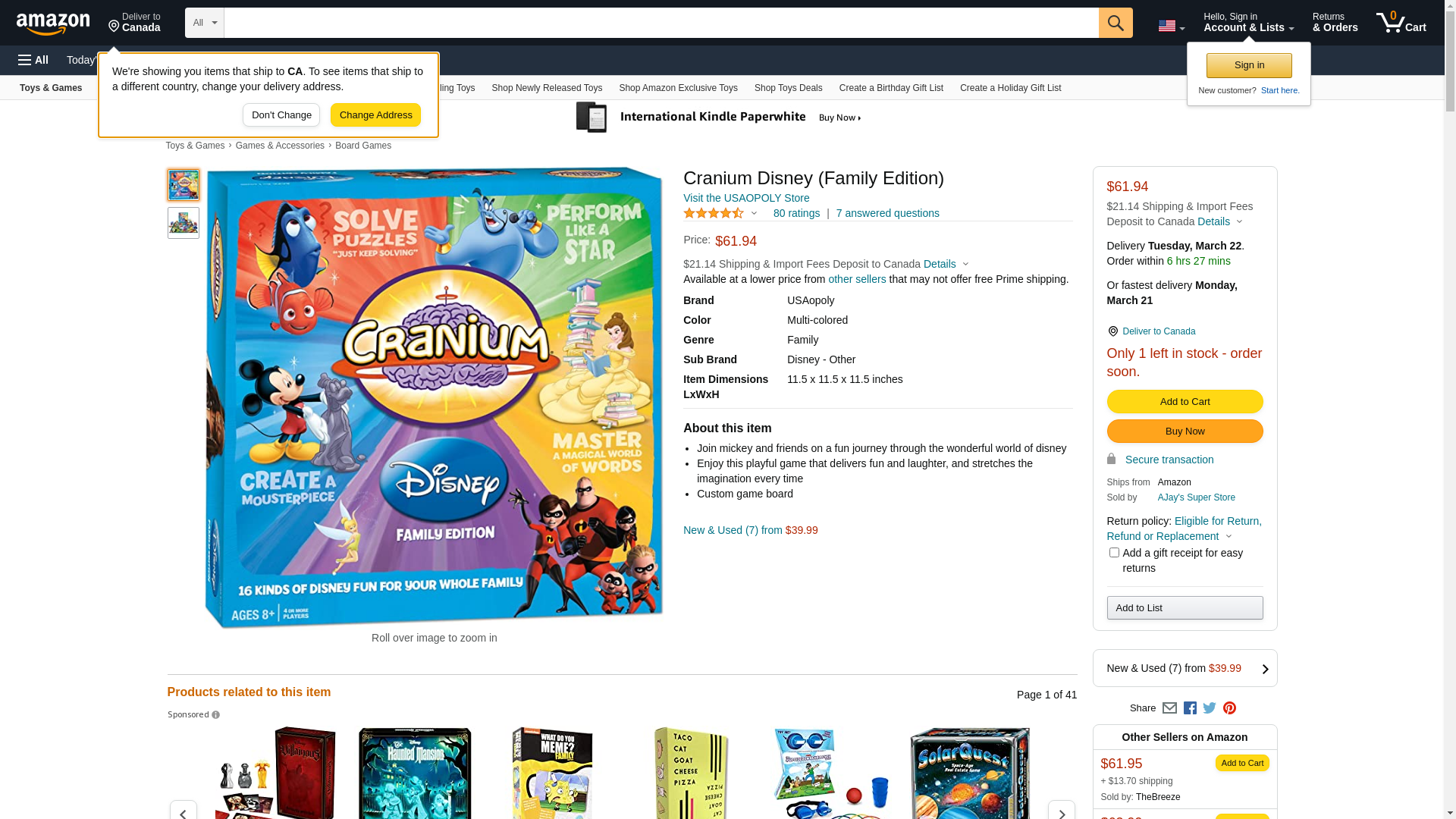This screenshot has height=819, width=1456.
Task: Click the search magnifier Go button
Action: click(1116, 23)
